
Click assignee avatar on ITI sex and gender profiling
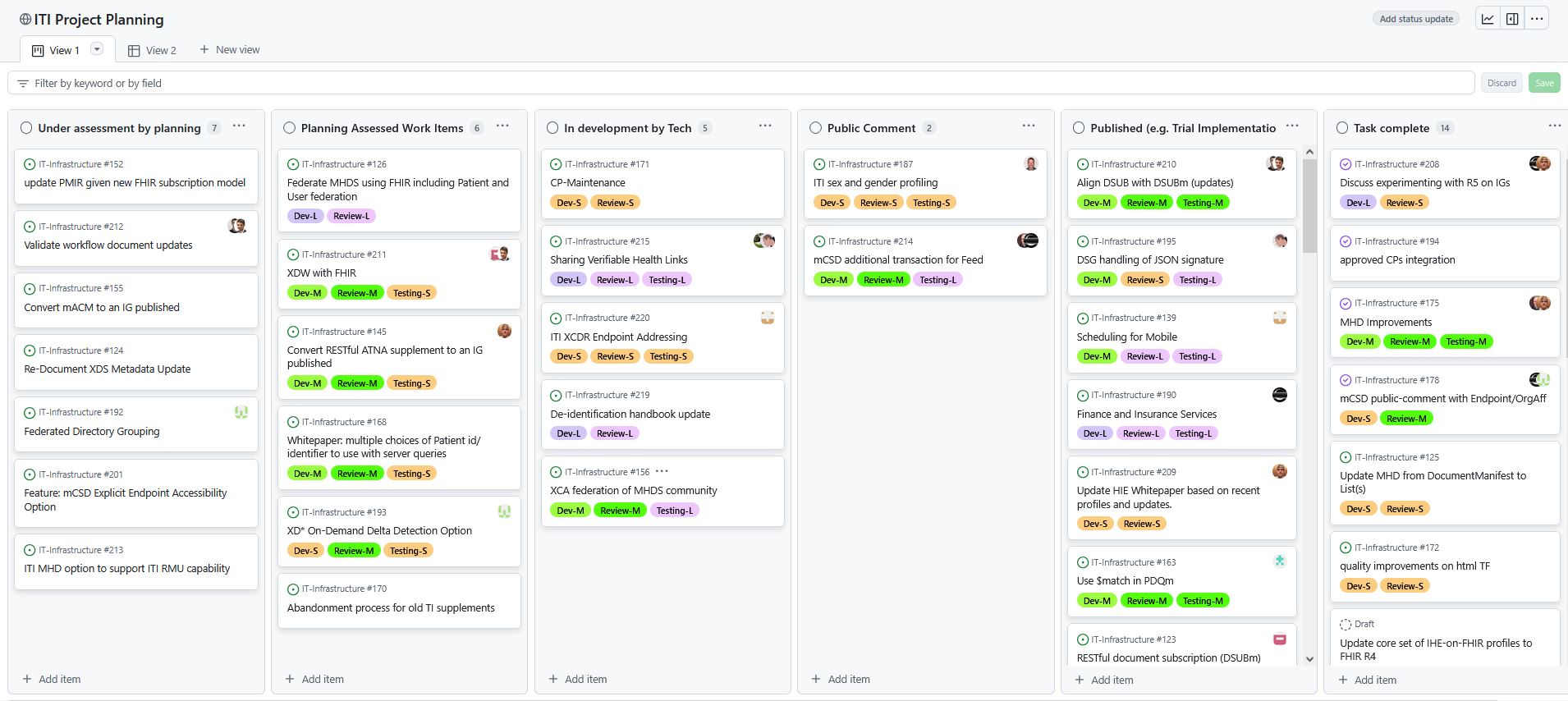1031,163
